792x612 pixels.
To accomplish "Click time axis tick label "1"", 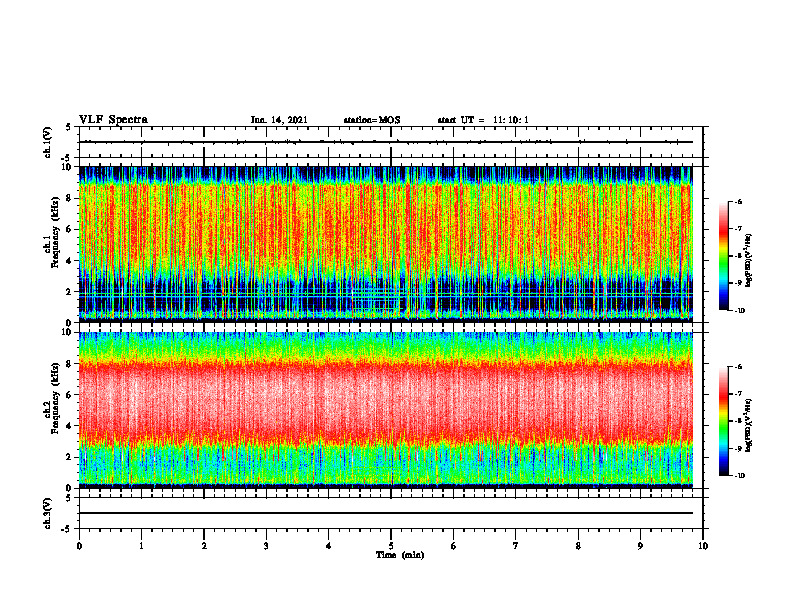I will (141, 546).
